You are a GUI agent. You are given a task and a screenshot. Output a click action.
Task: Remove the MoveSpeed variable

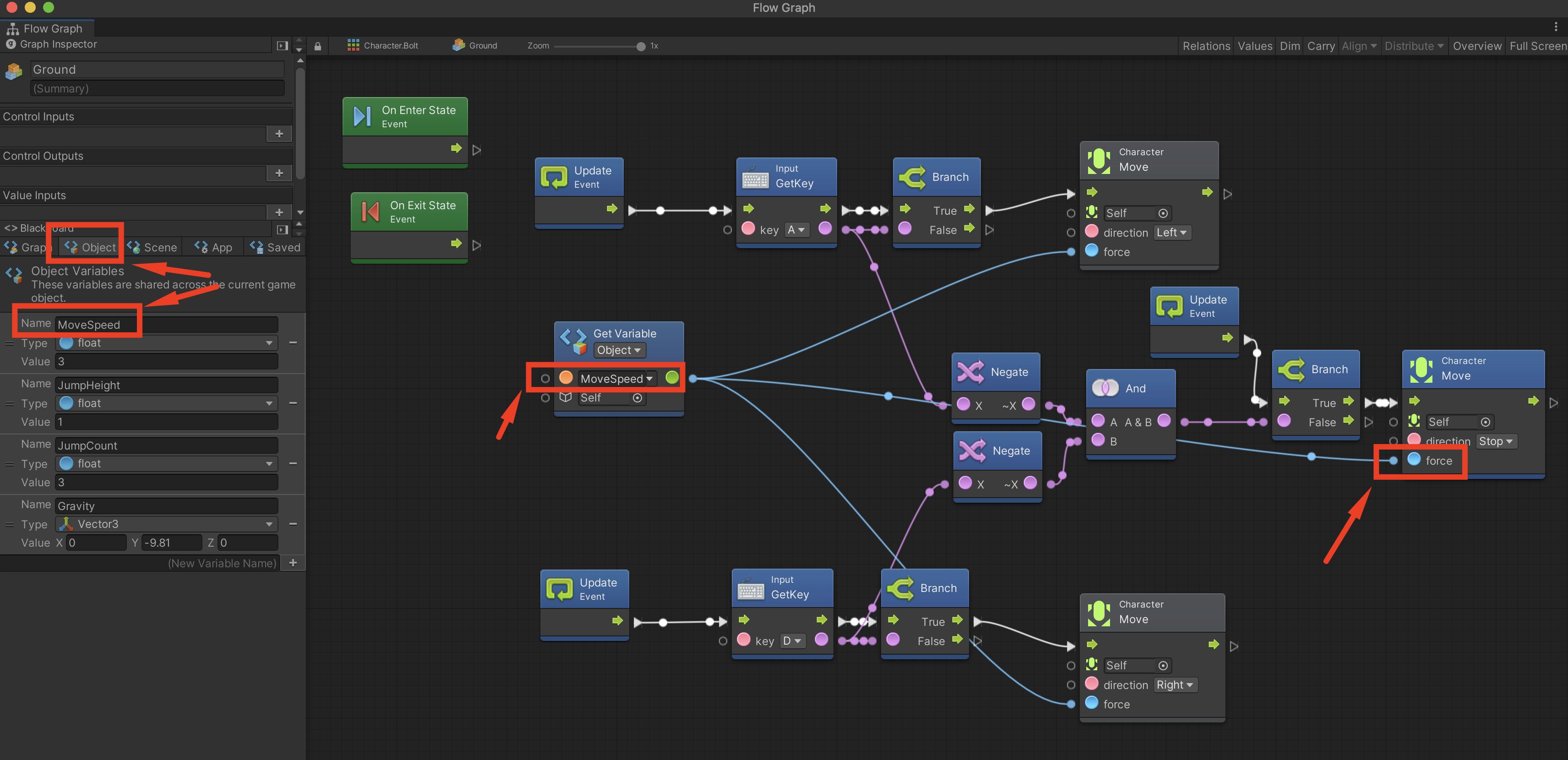click(293, 342)
